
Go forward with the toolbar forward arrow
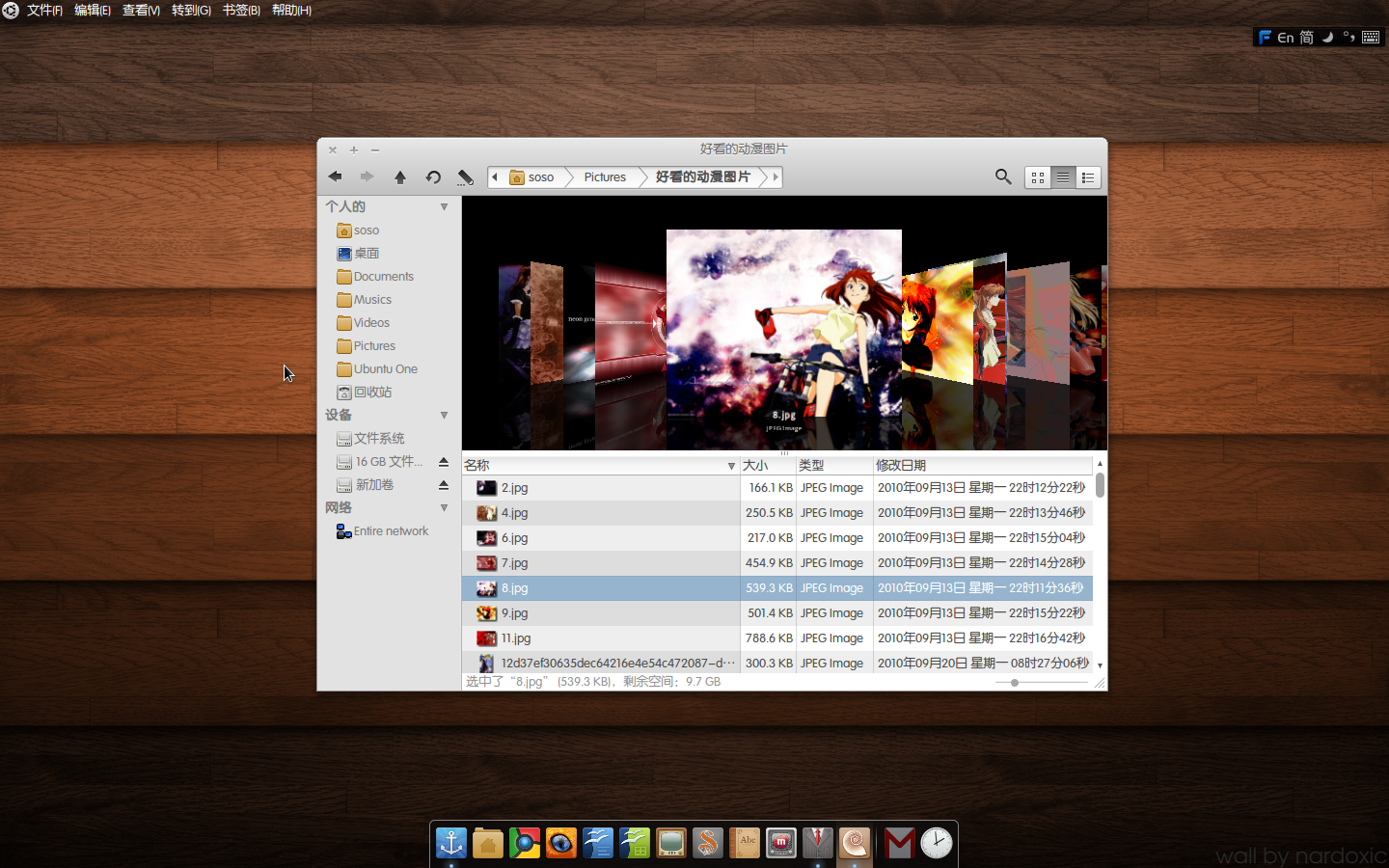(367, 176)
